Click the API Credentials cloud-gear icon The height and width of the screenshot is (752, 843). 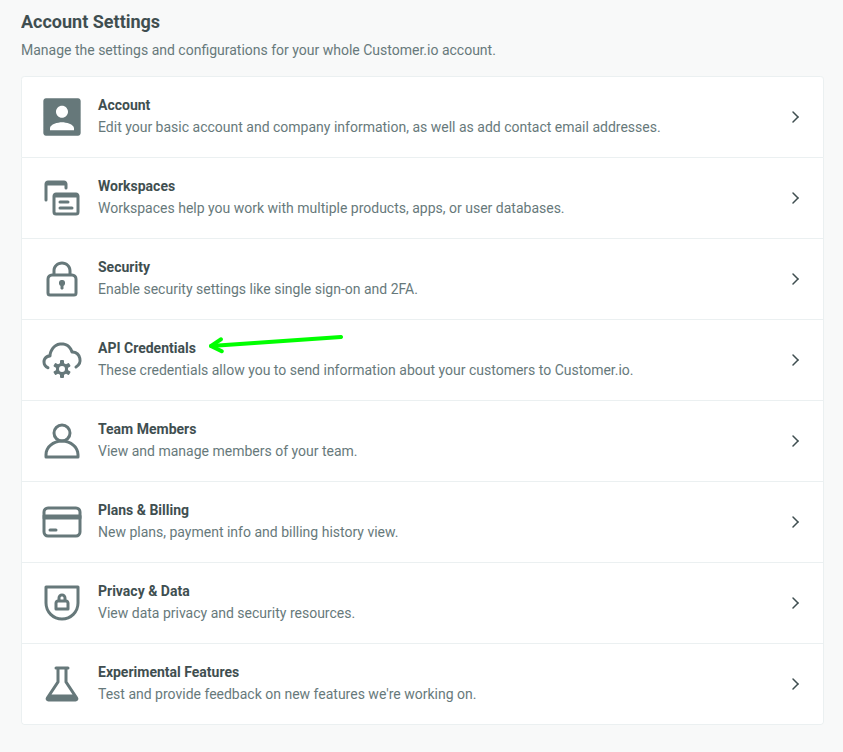(61, 360)
